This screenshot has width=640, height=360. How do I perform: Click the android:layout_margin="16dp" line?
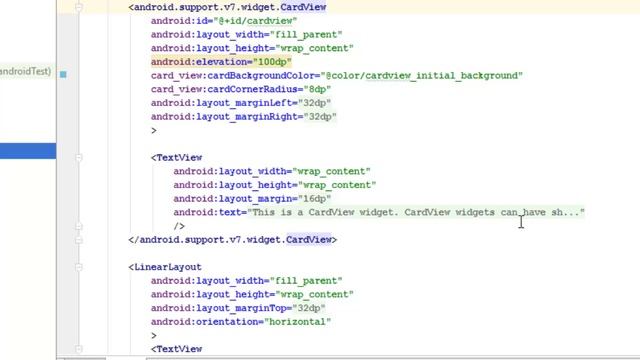coord(252,199)
